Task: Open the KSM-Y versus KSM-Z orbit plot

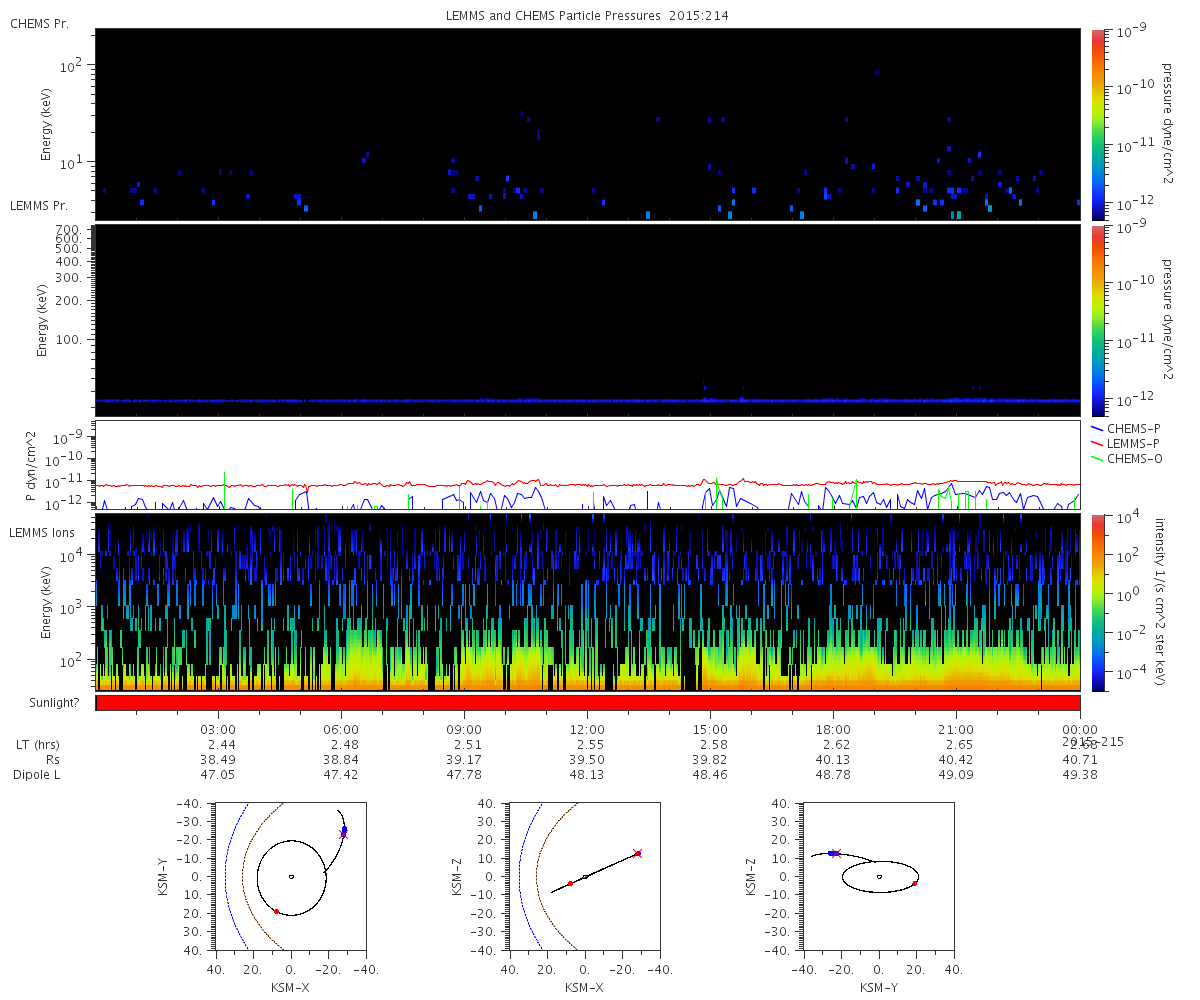Action: point(879,876)
